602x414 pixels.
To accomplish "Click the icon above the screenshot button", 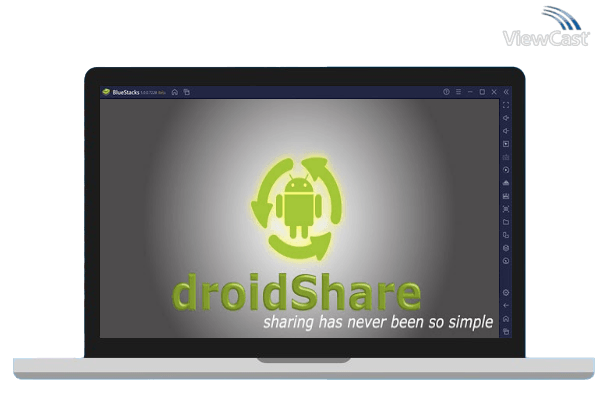I will coord(506,196).
